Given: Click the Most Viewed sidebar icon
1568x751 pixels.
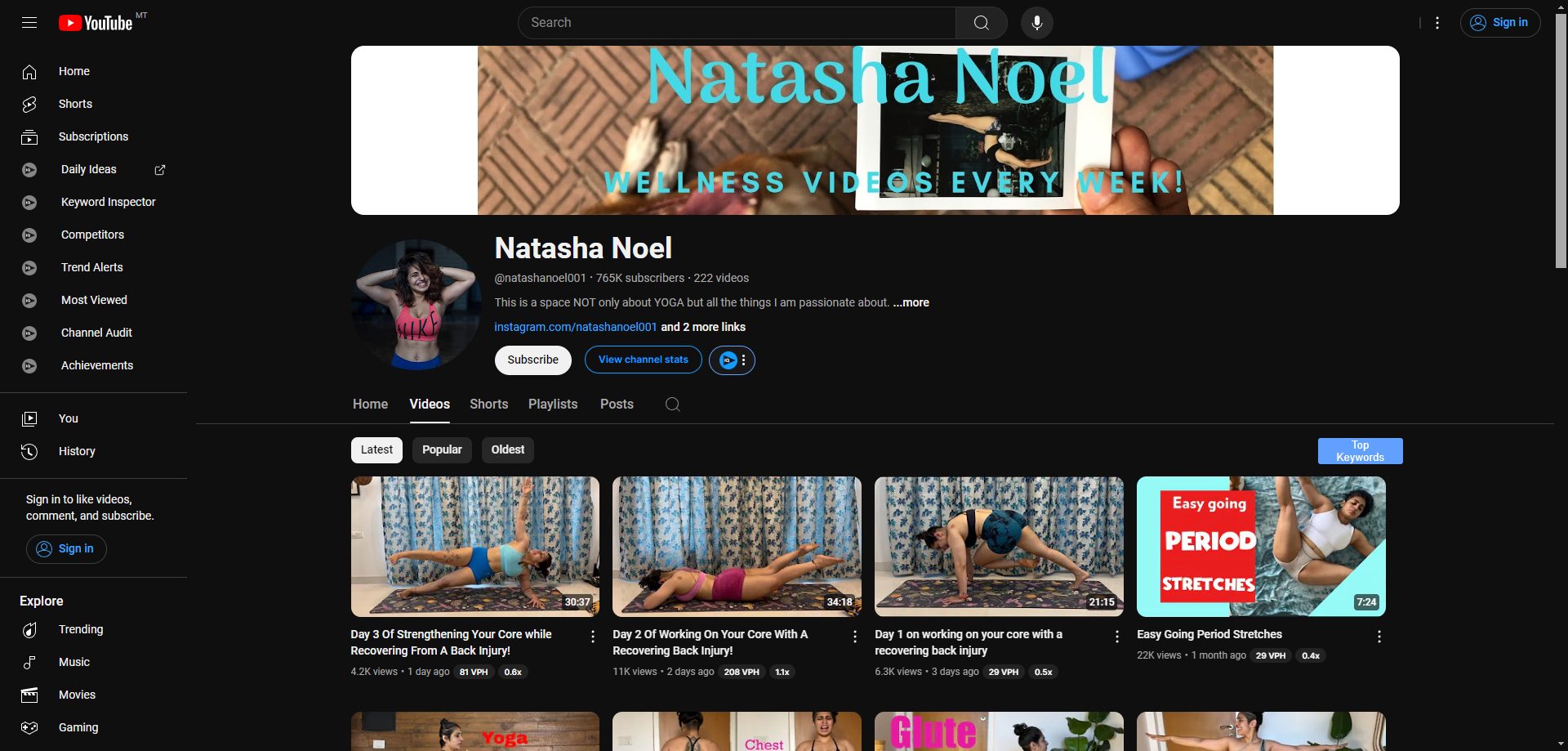Looking at the screenshot, I should click(29, 301).
